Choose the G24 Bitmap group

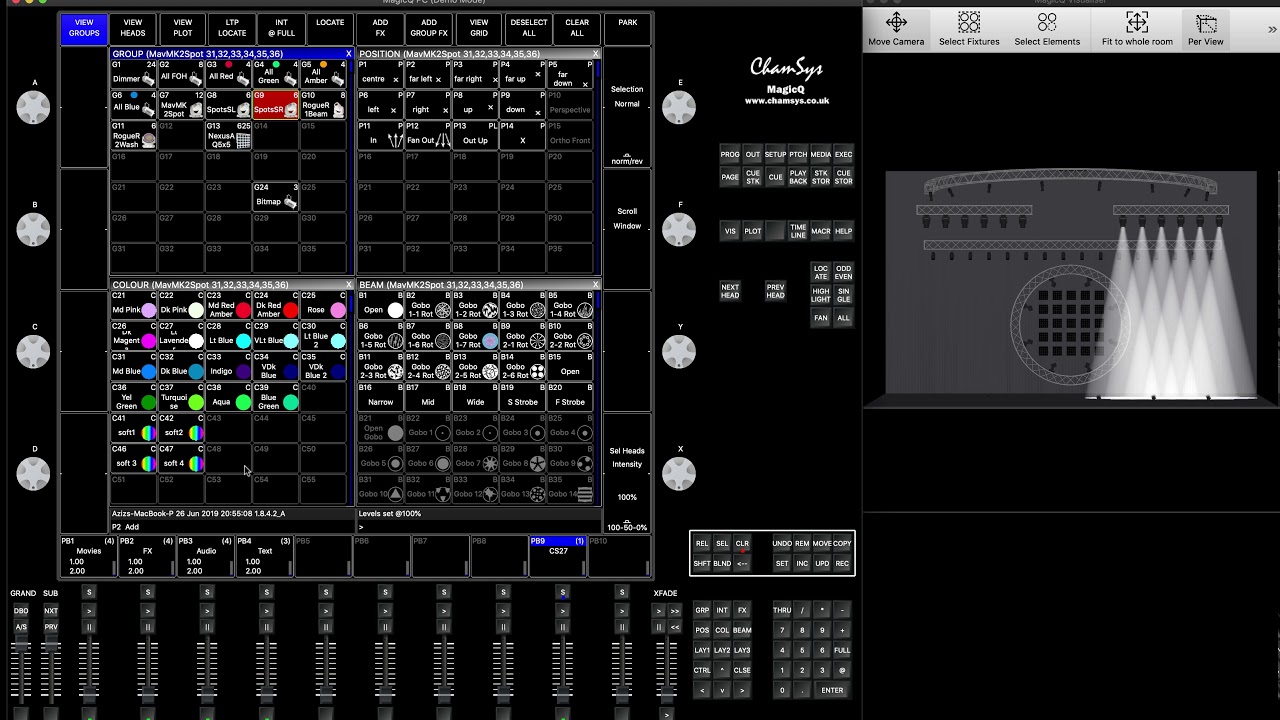pyautogui.click(x=275, y=197)
